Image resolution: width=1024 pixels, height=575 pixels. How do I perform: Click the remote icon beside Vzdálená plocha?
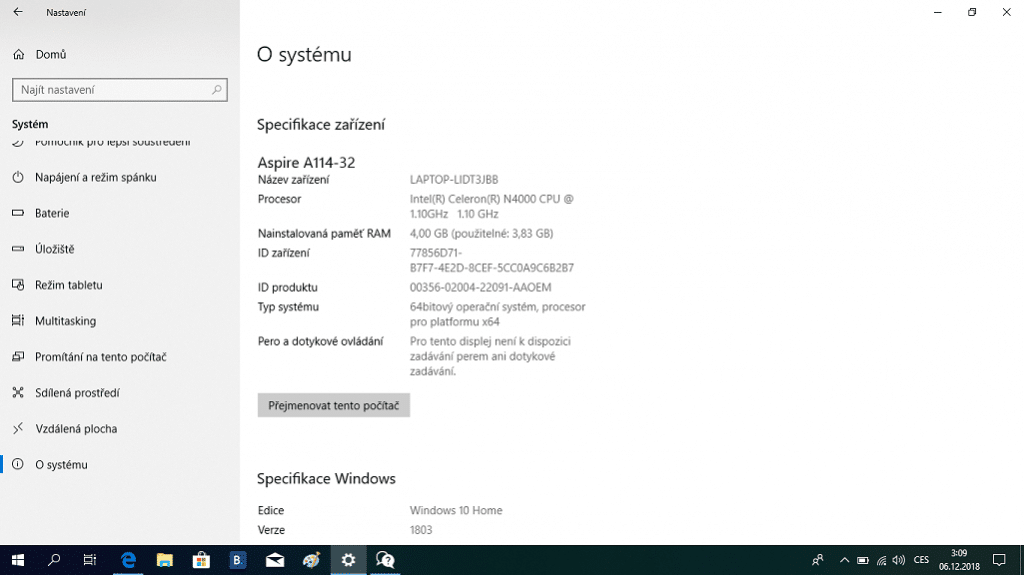(18, 429)
